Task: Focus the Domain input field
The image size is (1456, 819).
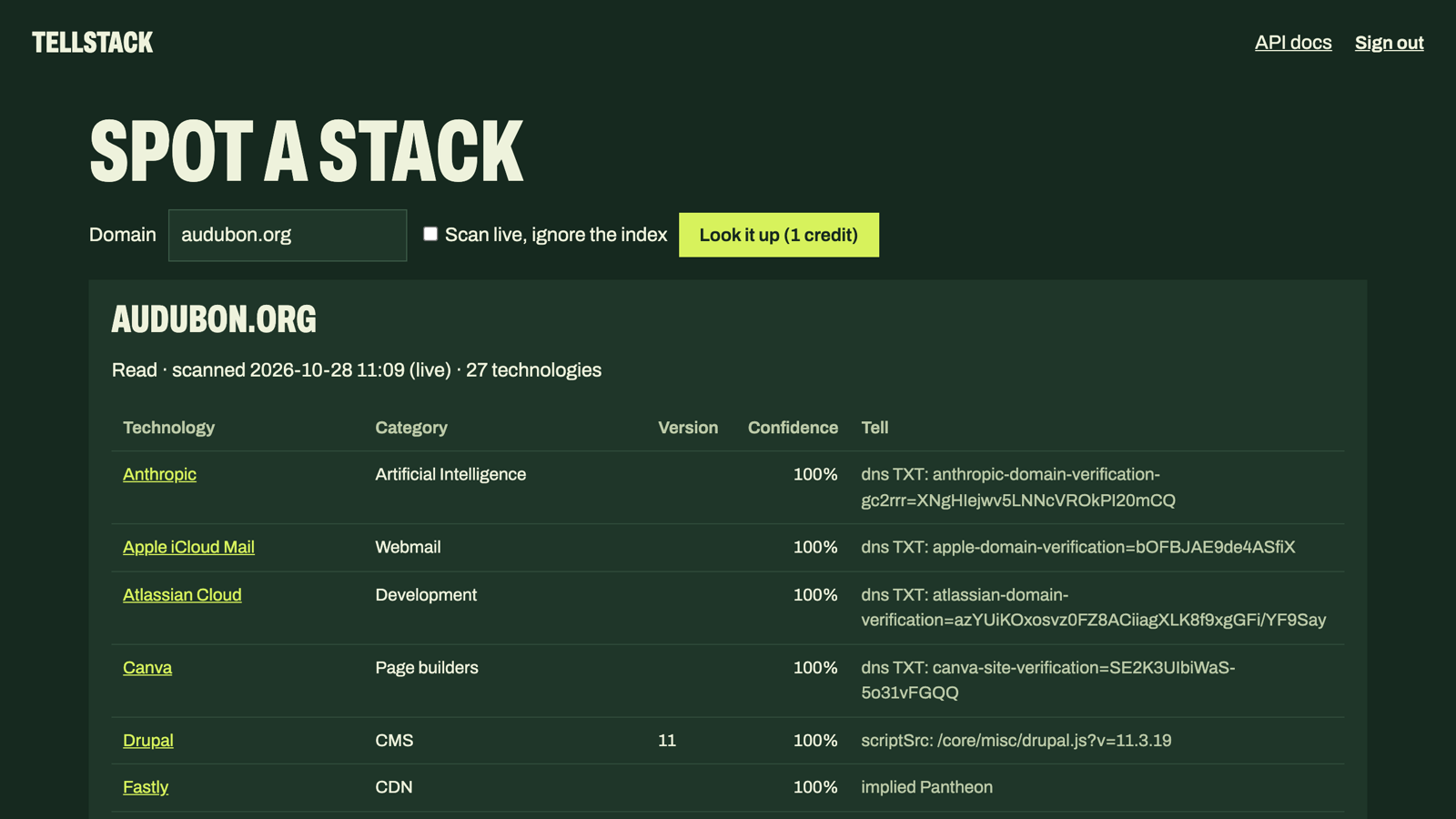Action: point(288,235)
